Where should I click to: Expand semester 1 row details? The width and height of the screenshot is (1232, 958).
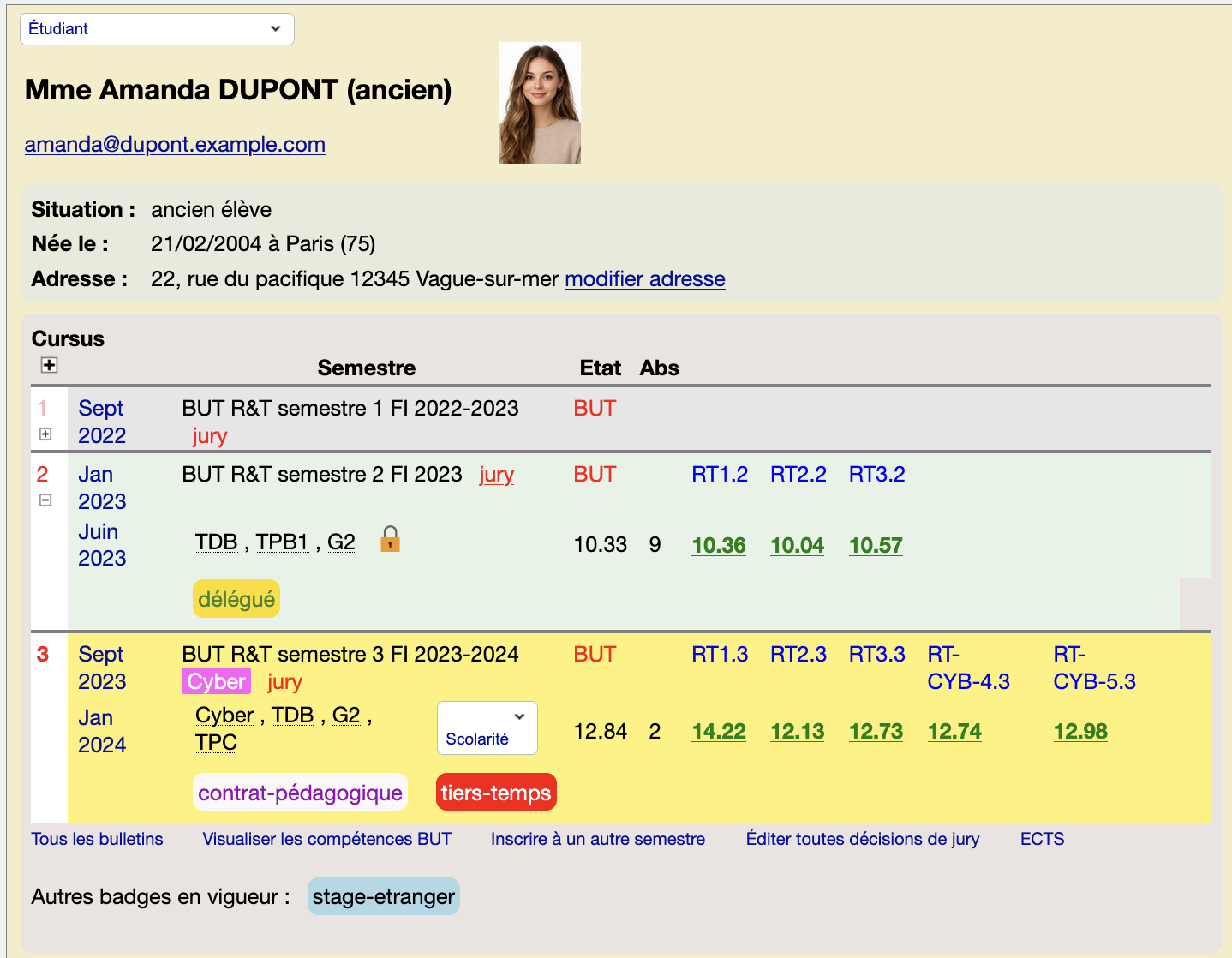click(45, 434)
